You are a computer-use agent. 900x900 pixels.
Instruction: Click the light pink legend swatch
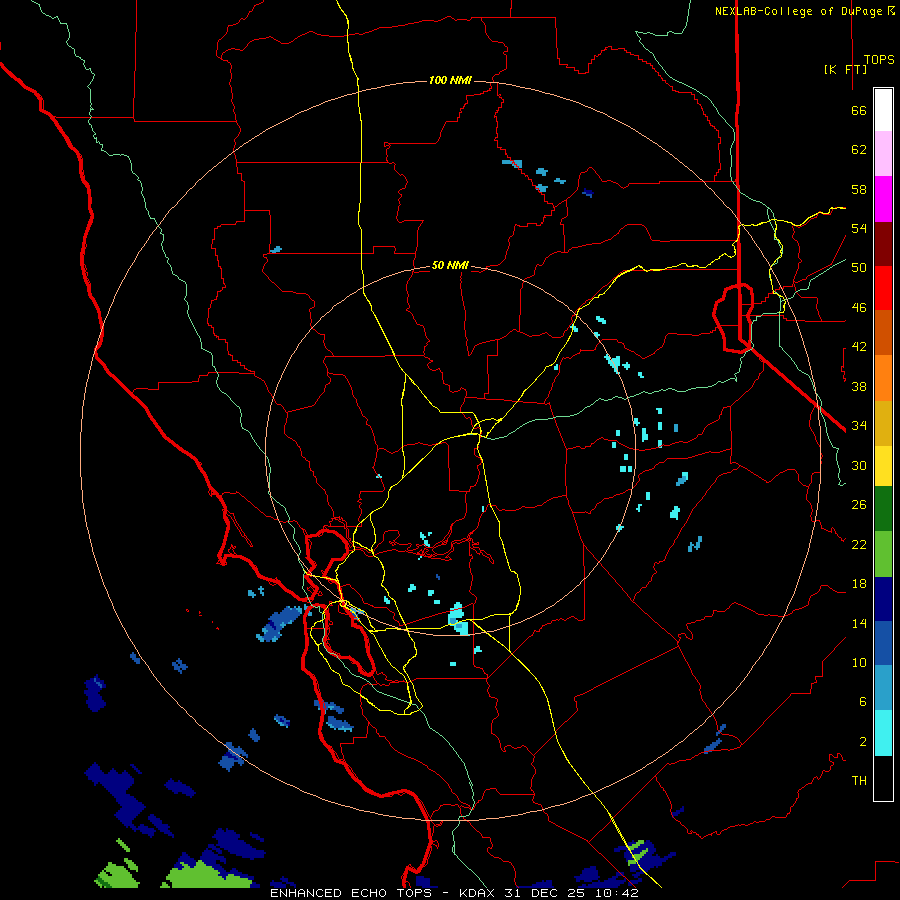[x=883, y=154]
